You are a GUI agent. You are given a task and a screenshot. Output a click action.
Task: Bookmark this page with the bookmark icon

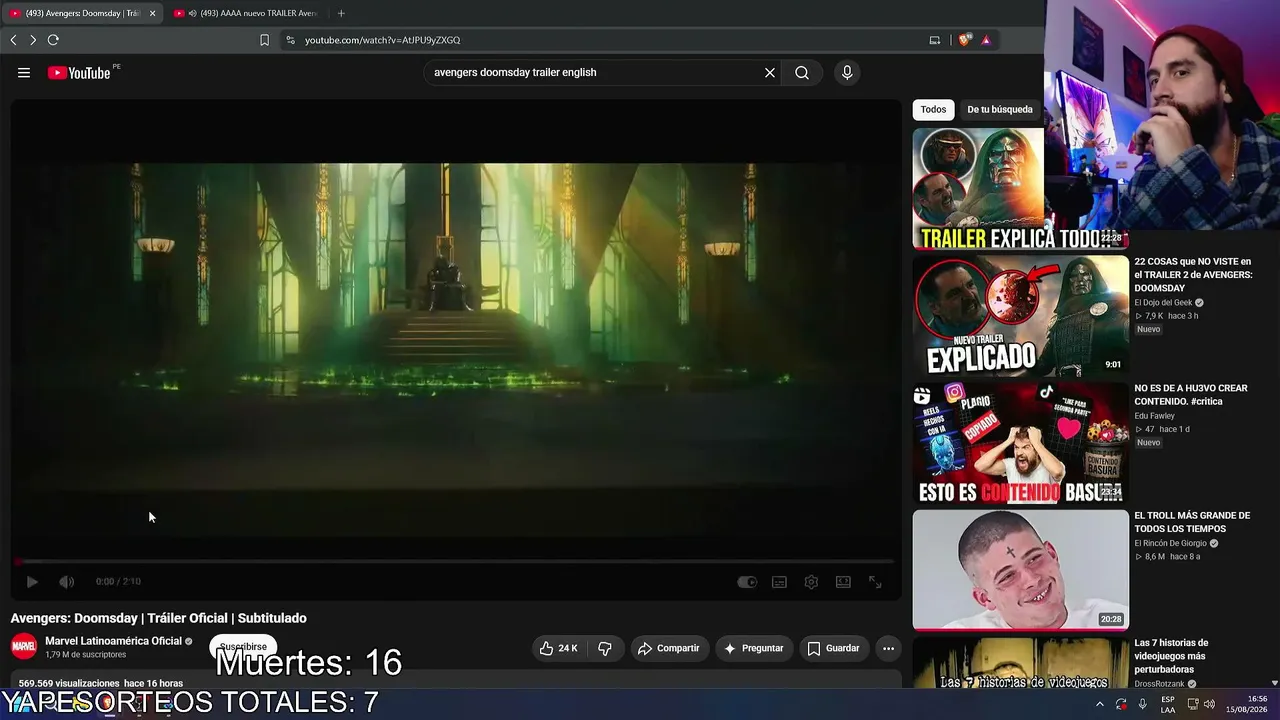tap(264, 40)
